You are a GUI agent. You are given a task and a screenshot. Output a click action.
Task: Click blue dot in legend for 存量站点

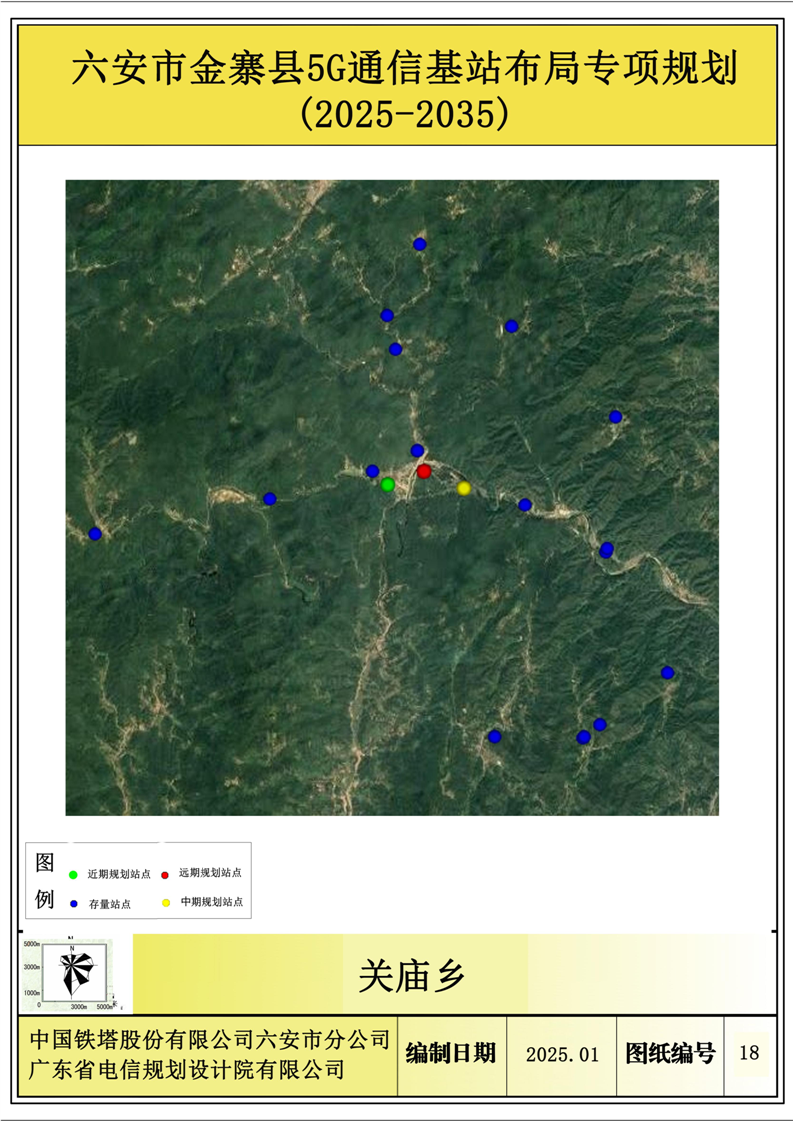click(x=73, y=904)
